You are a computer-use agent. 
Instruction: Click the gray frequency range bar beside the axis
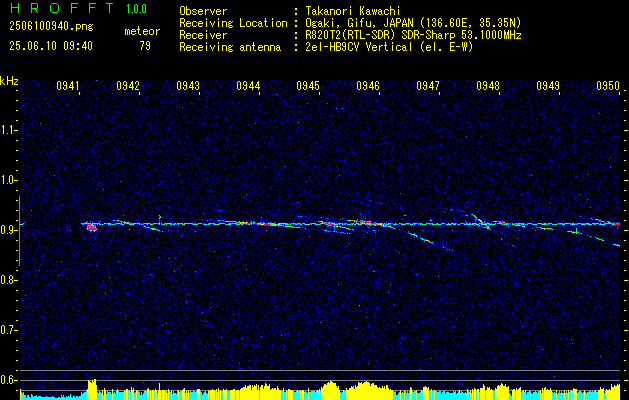pos(19,231)
